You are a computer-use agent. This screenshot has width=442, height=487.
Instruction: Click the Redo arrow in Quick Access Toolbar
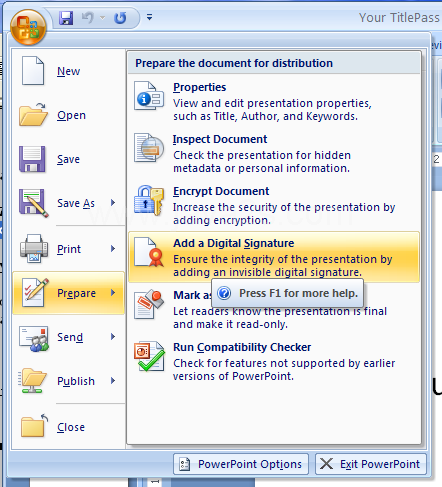click(x=120, y=18)
